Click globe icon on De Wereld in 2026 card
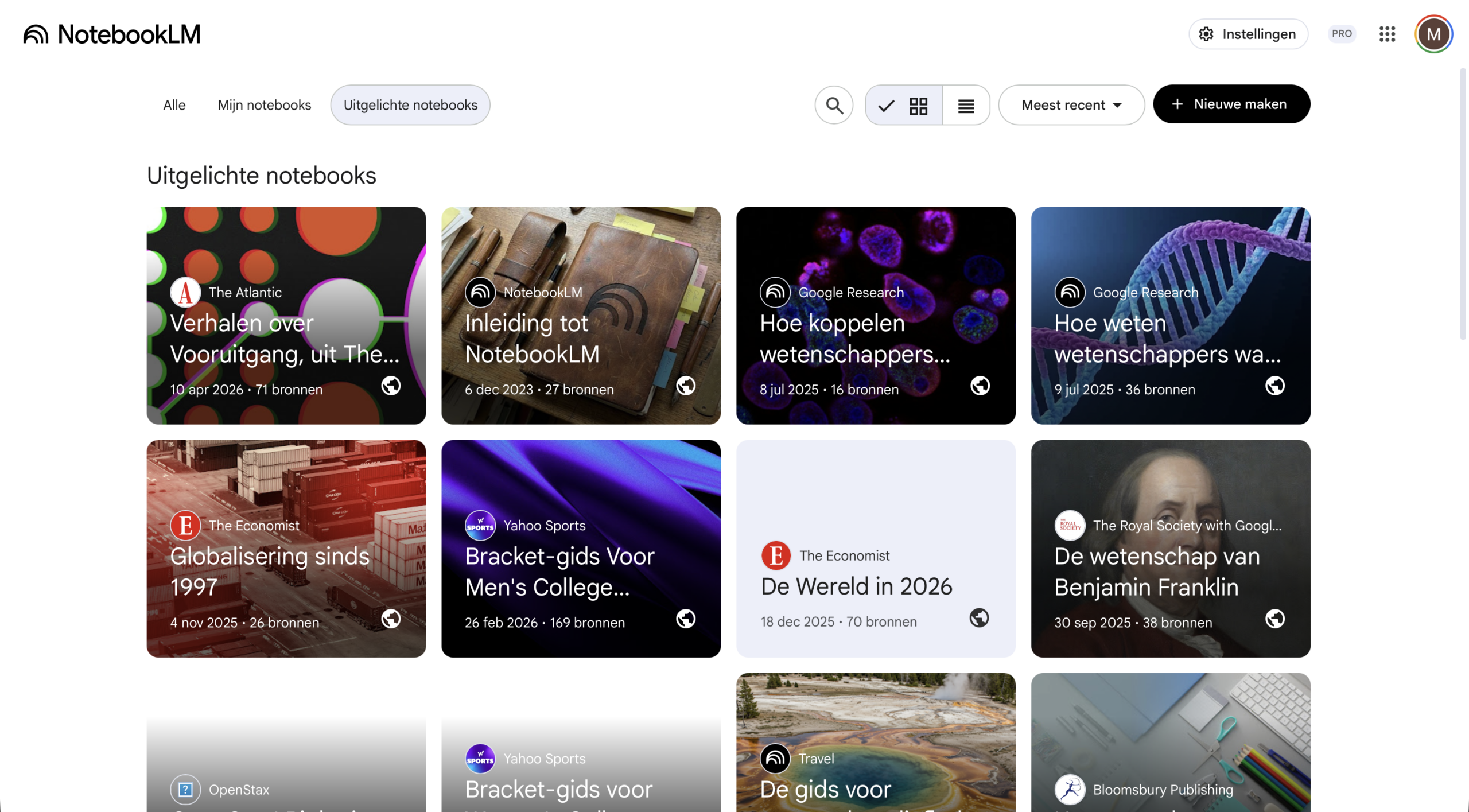The image size is (1469, 812). point(979,618)
